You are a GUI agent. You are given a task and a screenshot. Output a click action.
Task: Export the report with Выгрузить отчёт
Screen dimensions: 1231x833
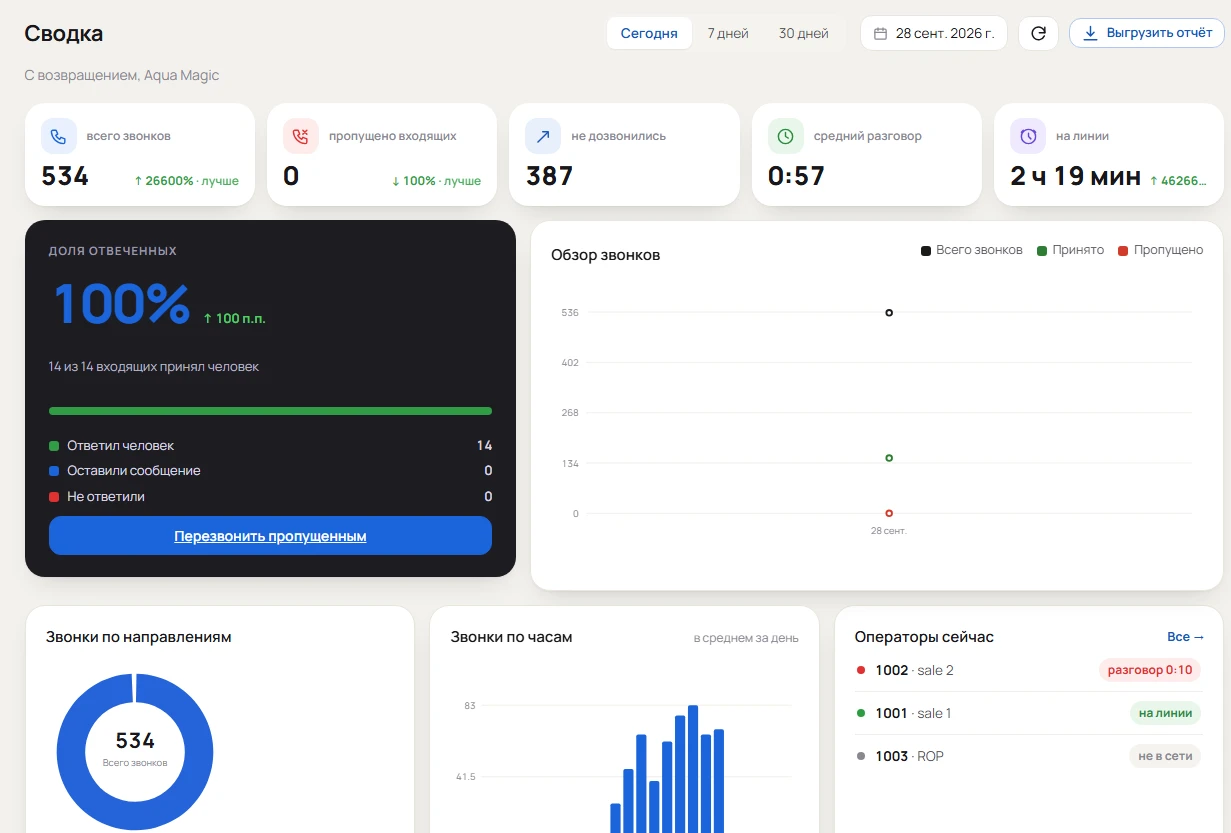[x=1147, y=33]
